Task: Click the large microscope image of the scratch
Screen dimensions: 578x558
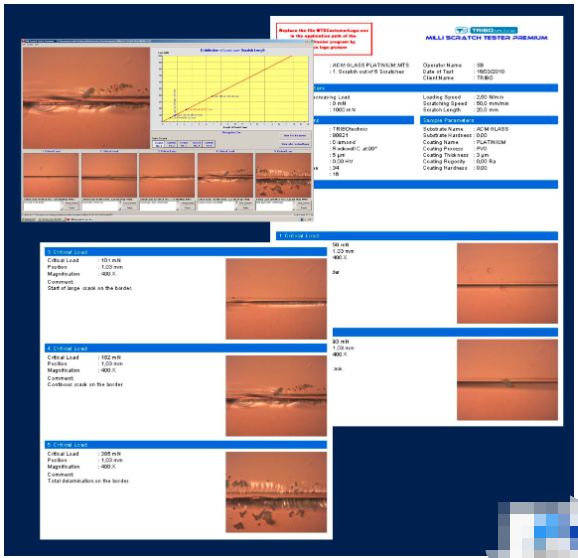Action: [86, 98]
